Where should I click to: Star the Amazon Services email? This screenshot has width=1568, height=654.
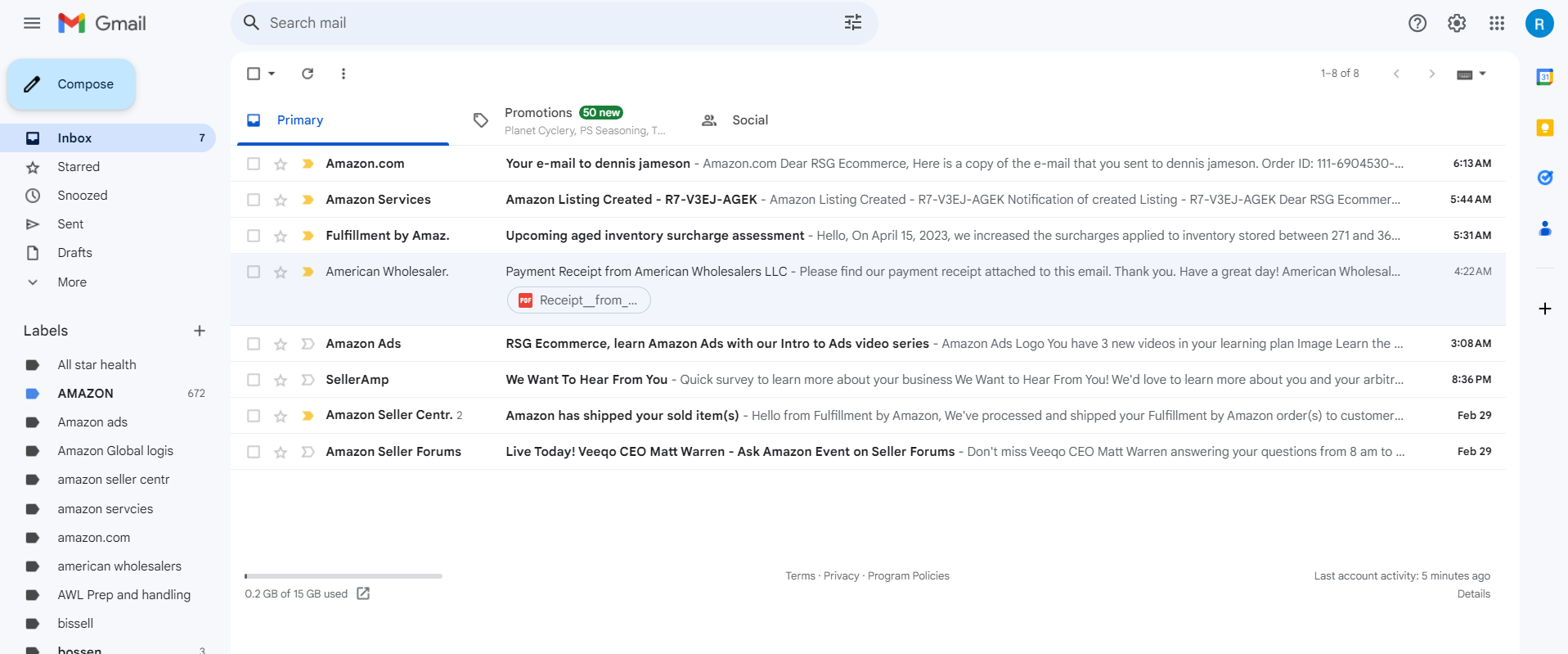281,200
